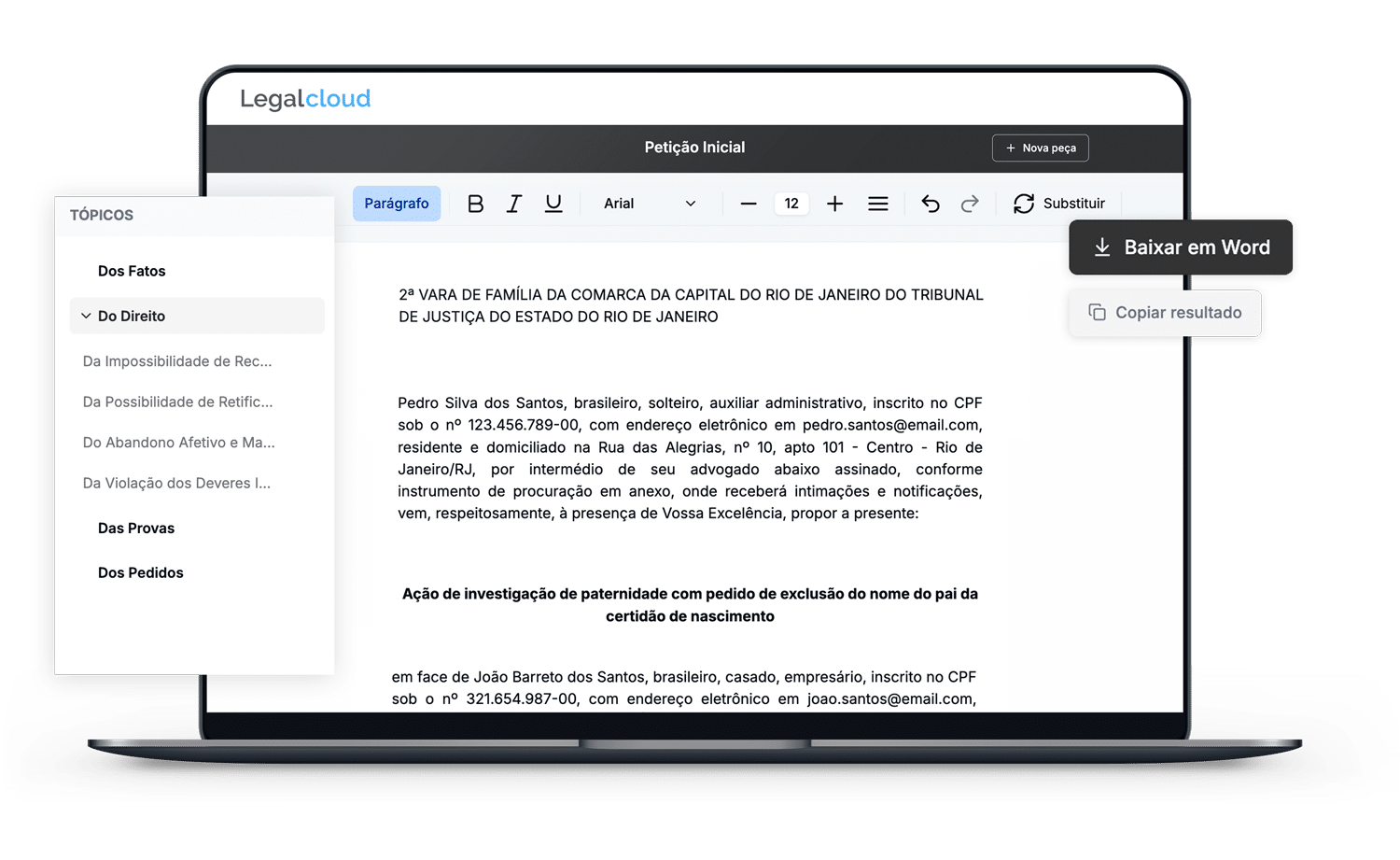Copy the result using Copiar resultado
Screen dimensions: 1400x860
(1165, 312)
